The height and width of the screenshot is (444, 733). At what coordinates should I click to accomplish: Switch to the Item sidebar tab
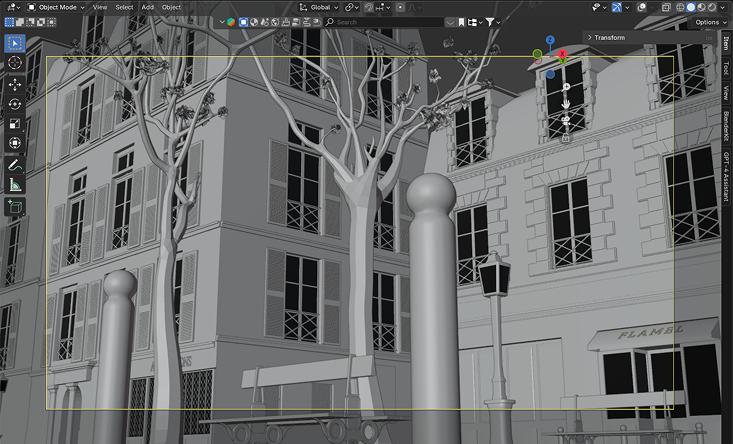pyautogui.click(x=726, y=43)
